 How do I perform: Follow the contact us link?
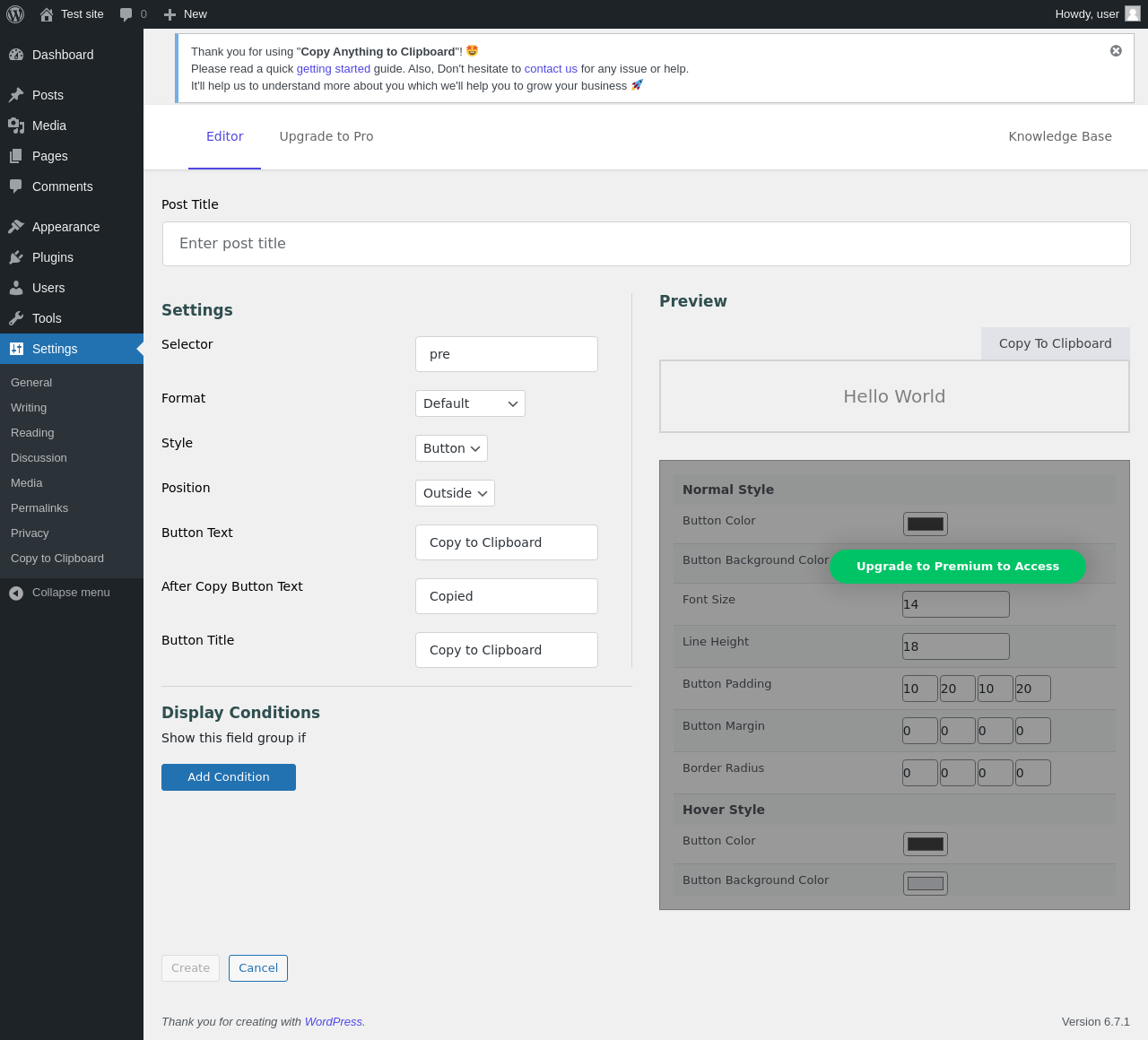[x=551, y=69]
